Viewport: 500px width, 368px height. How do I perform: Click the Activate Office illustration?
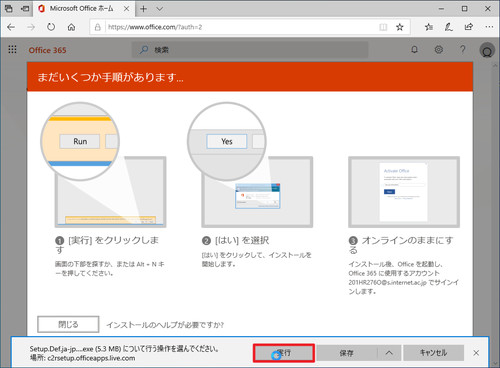(x=404, y=192)
